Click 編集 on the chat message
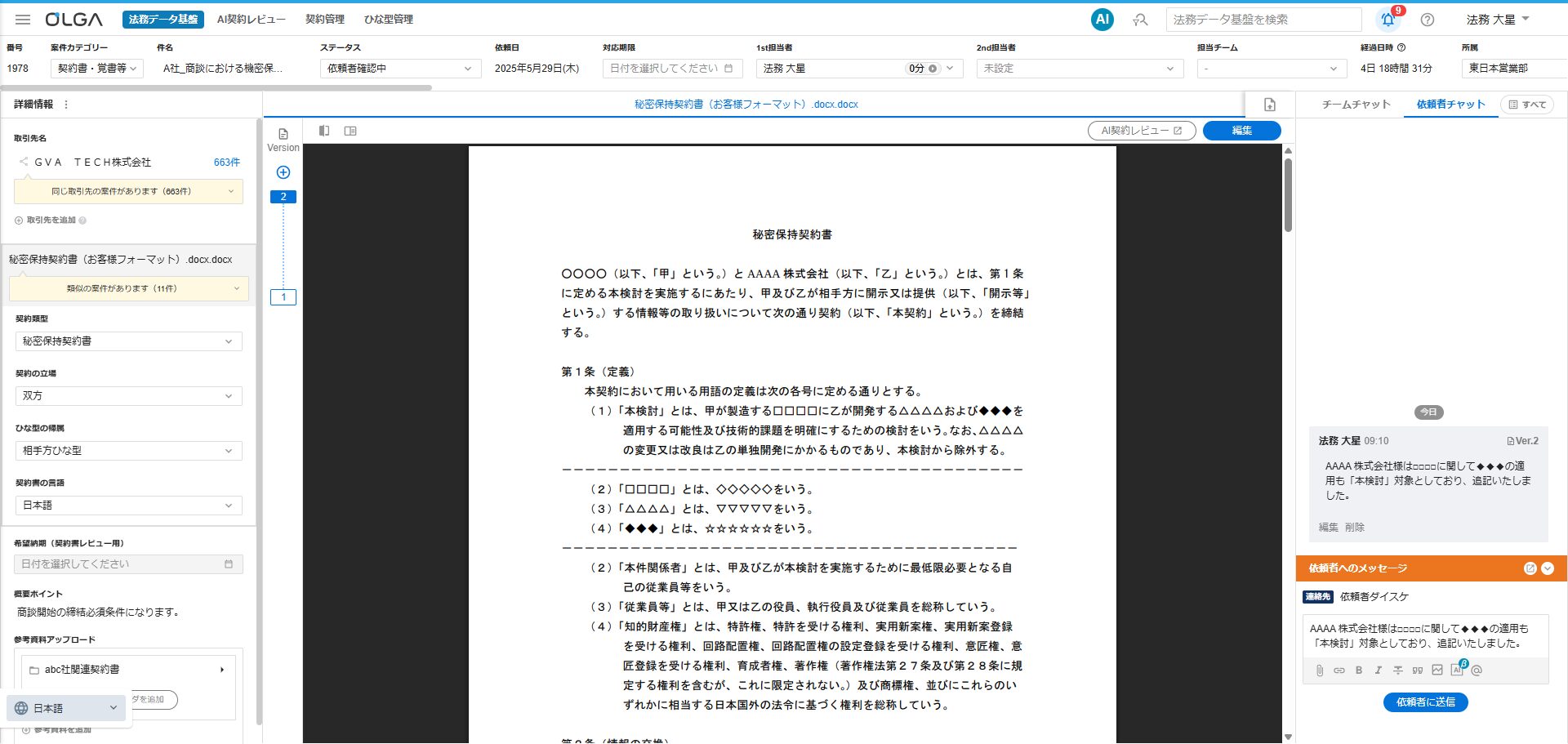This screenshot has width=1568, height=744. click(1329, 528)
